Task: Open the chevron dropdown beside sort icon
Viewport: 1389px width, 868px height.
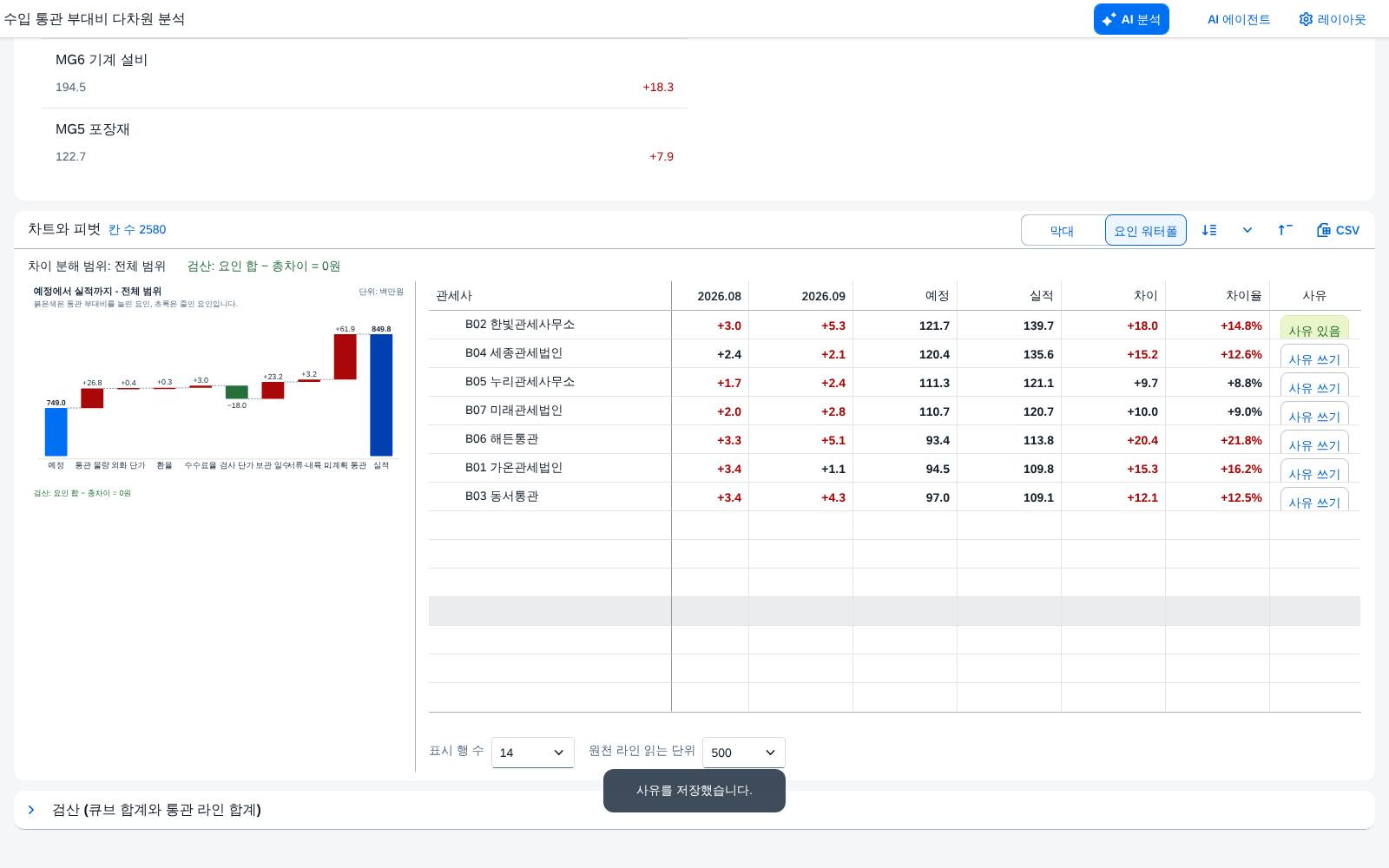Action: click(x=1247, y=230)
